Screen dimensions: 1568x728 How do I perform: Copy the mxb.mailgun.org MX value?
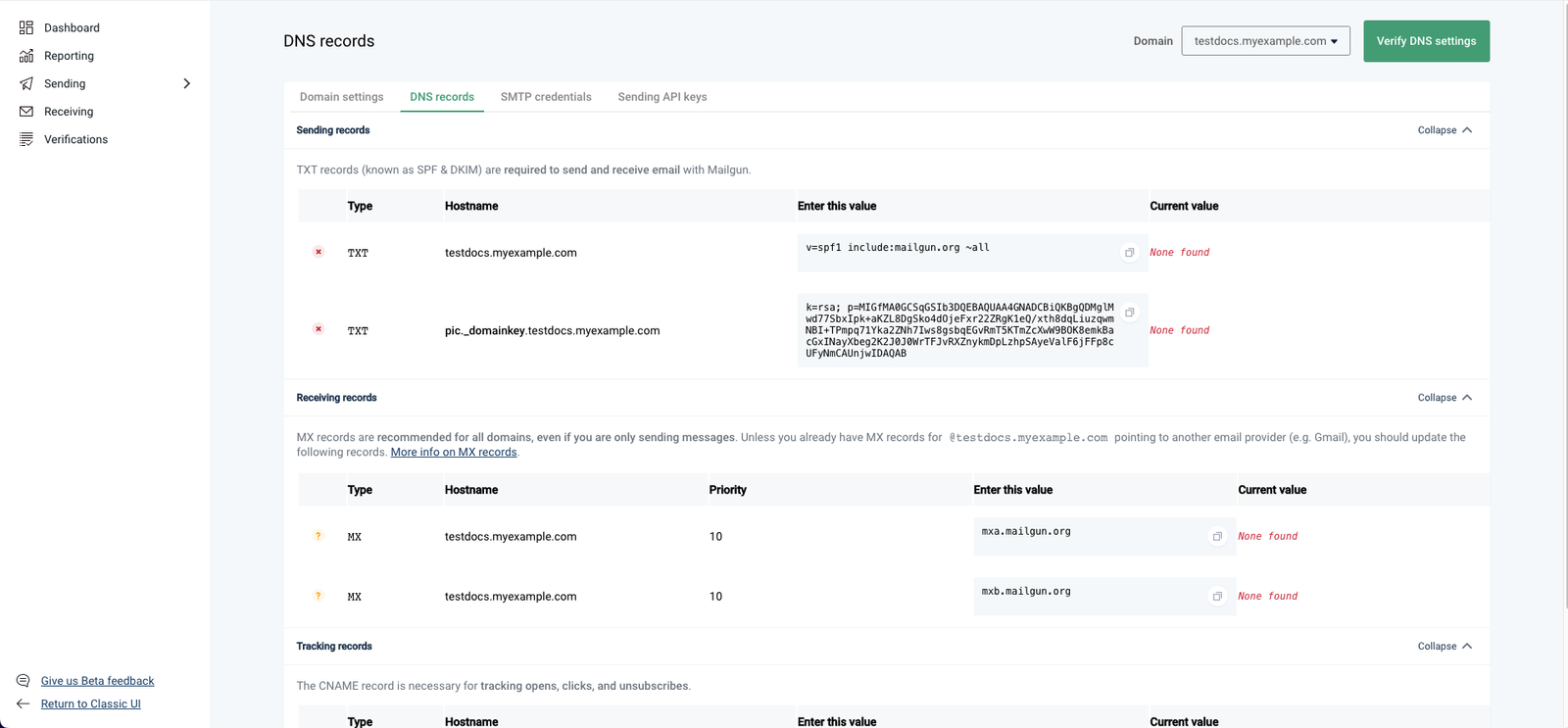click(x=1217, y=597)
